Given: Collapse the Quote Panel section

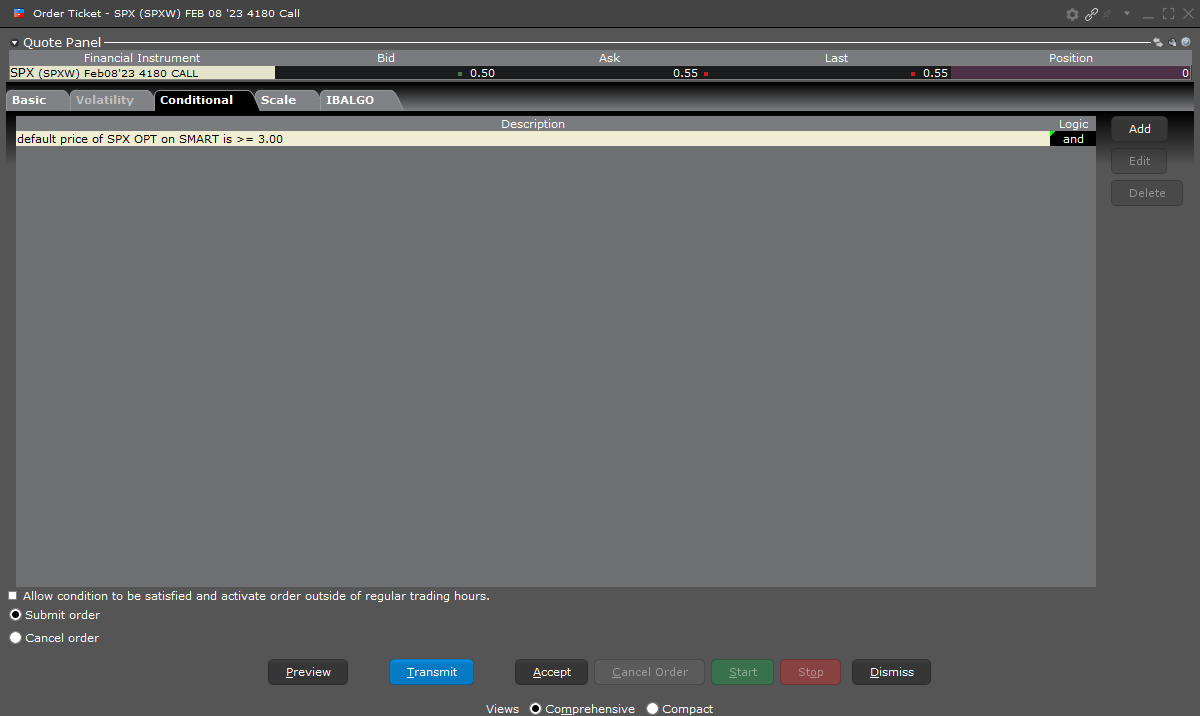Looking at the screenshot, I should click(x=14, y=43).
